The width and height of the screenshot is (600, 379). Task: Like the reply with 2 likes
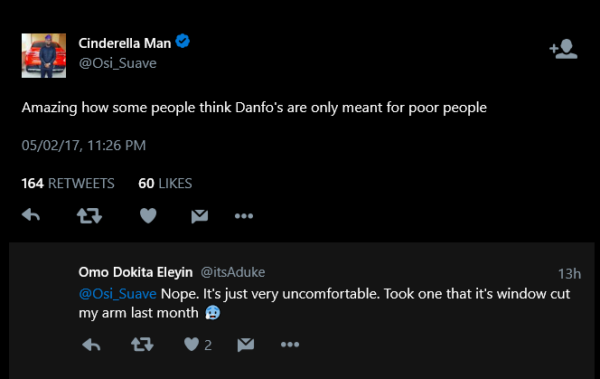198,345
